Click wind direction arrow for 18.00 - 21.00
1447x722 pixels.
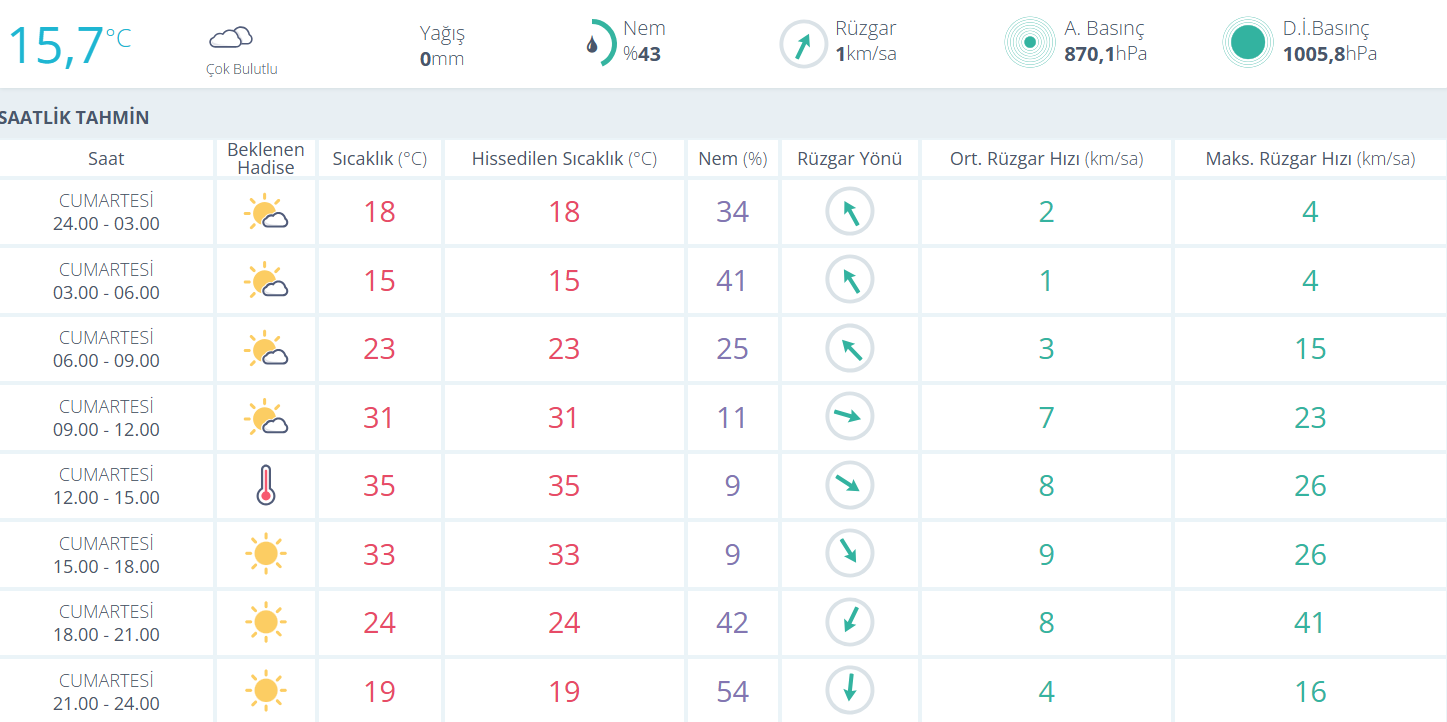(x=849, y=622)
